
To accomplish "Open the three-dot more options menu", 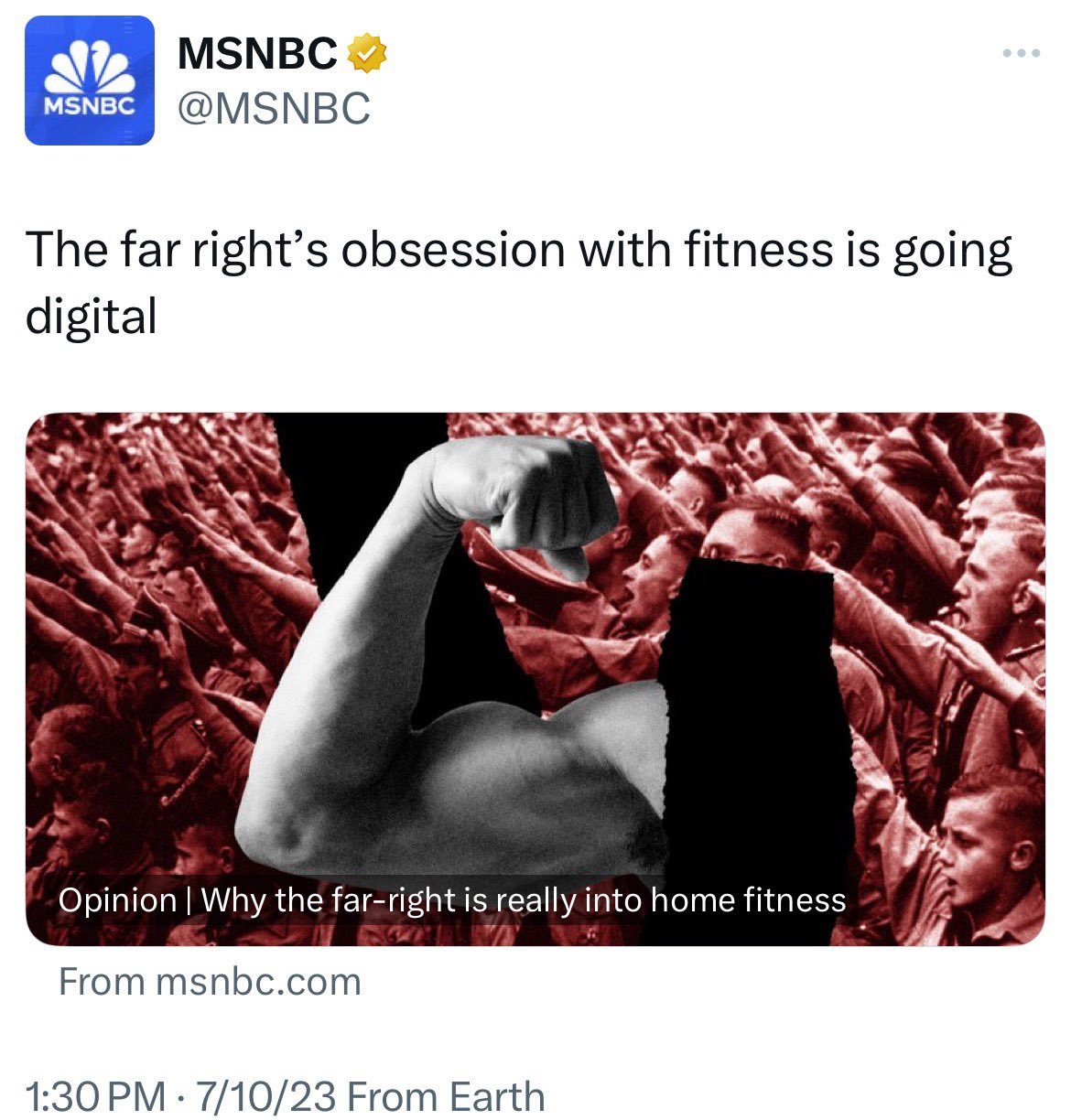I will [x=1021, y=54].
